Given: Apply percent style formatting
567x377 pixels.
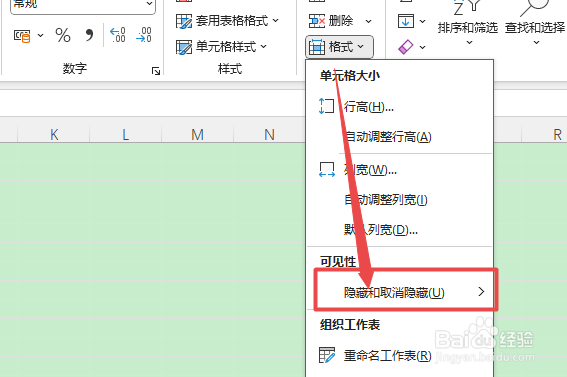Looking at the screenshot, I should [x=63, y=35].
